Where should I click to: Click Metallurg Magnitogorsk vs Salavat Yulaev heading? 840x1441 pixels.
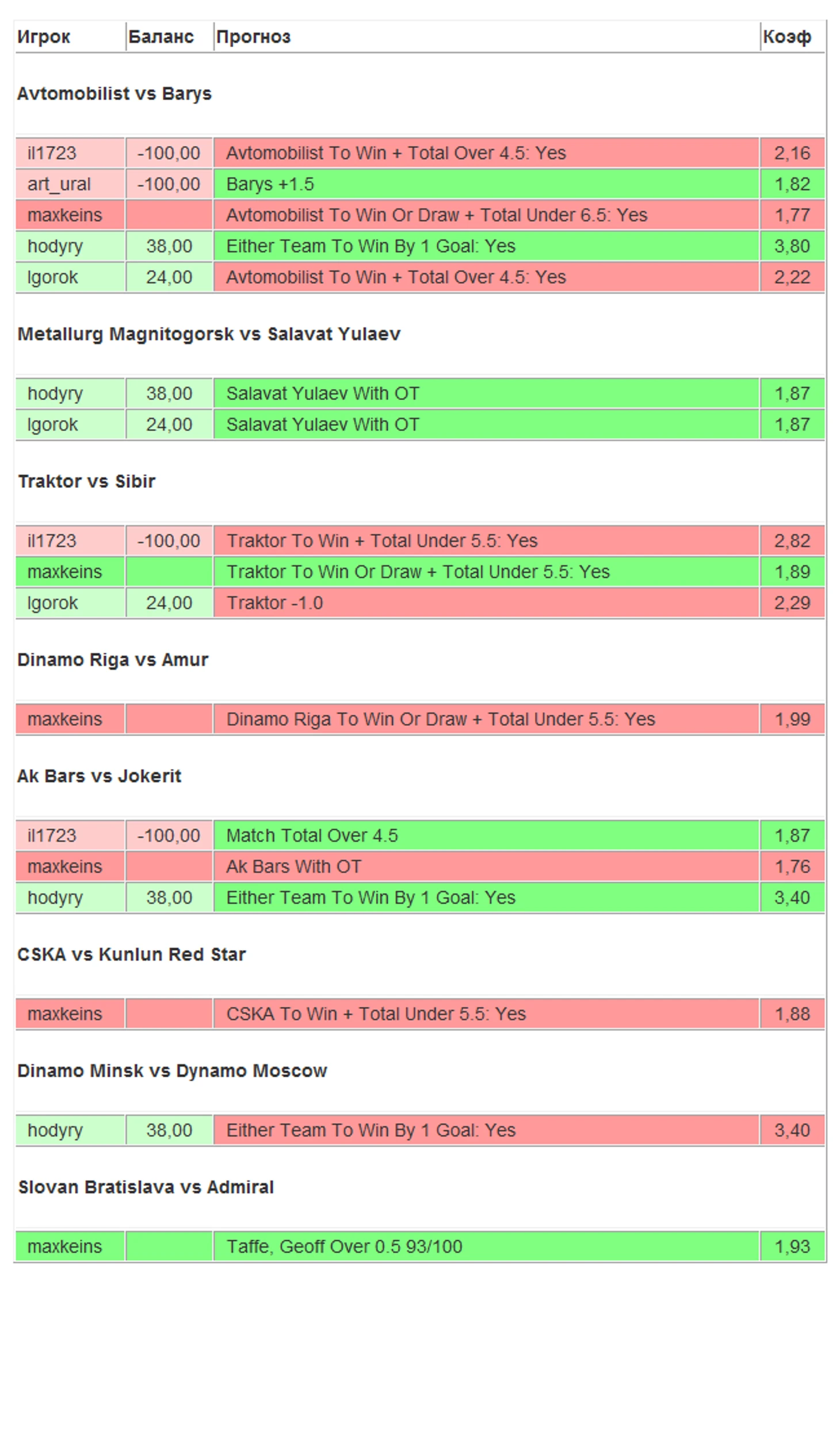209,334
